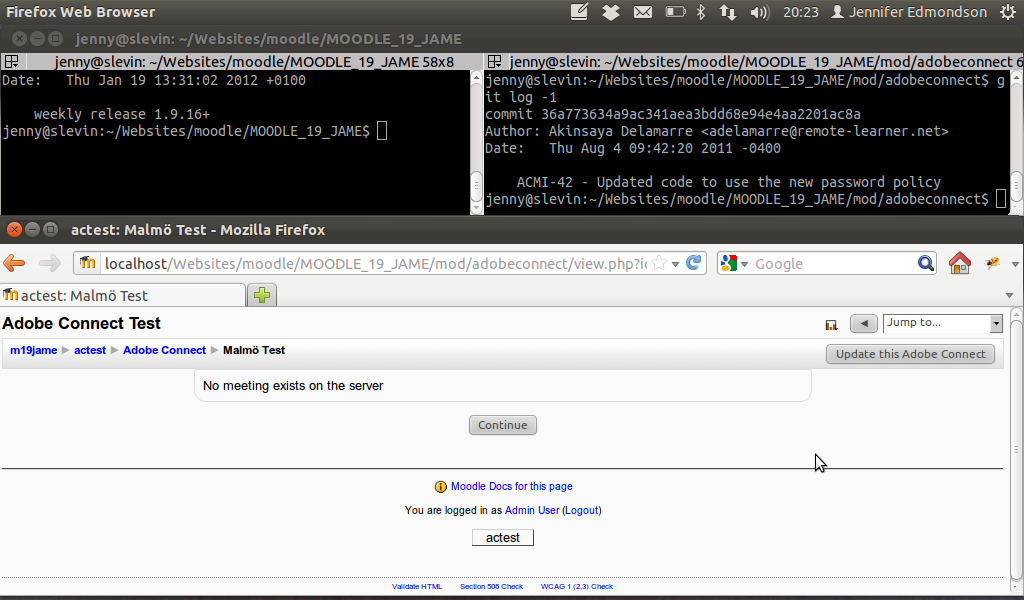Viewport: 1024px width, 600px height.
Task: Click the Moodle Docs info icon
Action: coord(441,486)
